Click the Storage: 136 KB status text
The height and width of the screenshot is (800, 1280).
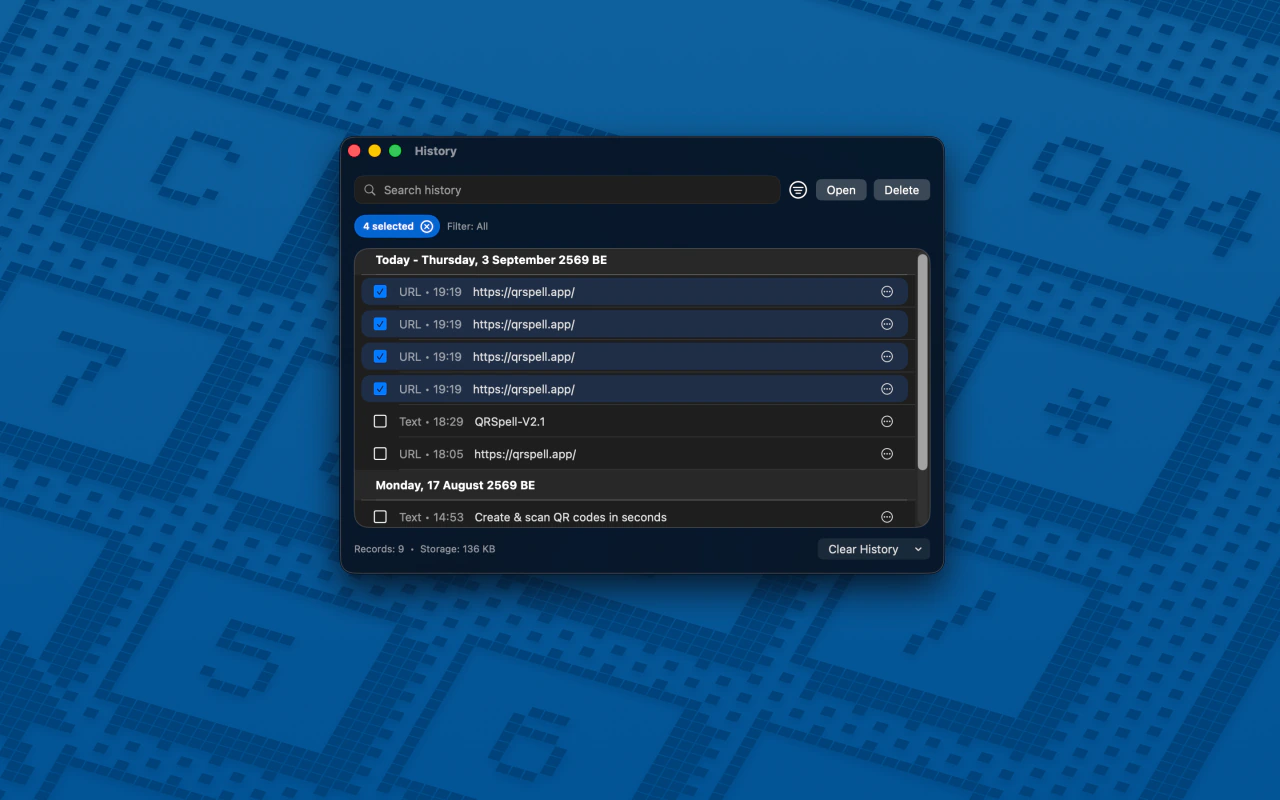[457, 549]
